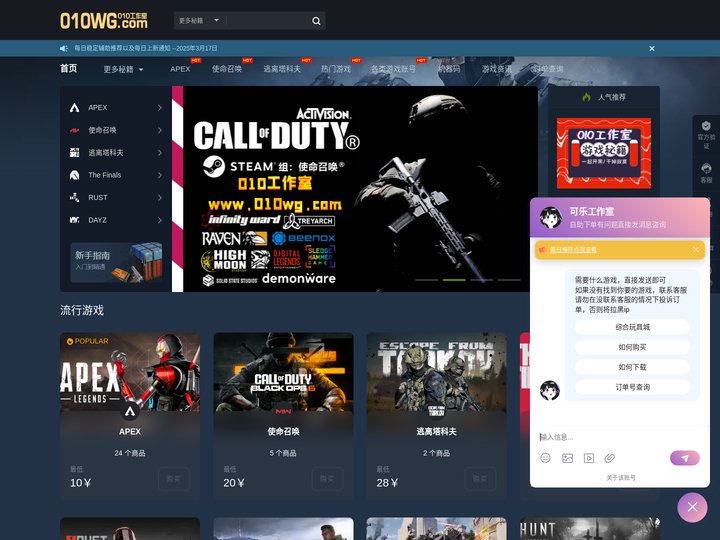Open the 各类游戏账号 nav menu item

[x=393, y=69]
